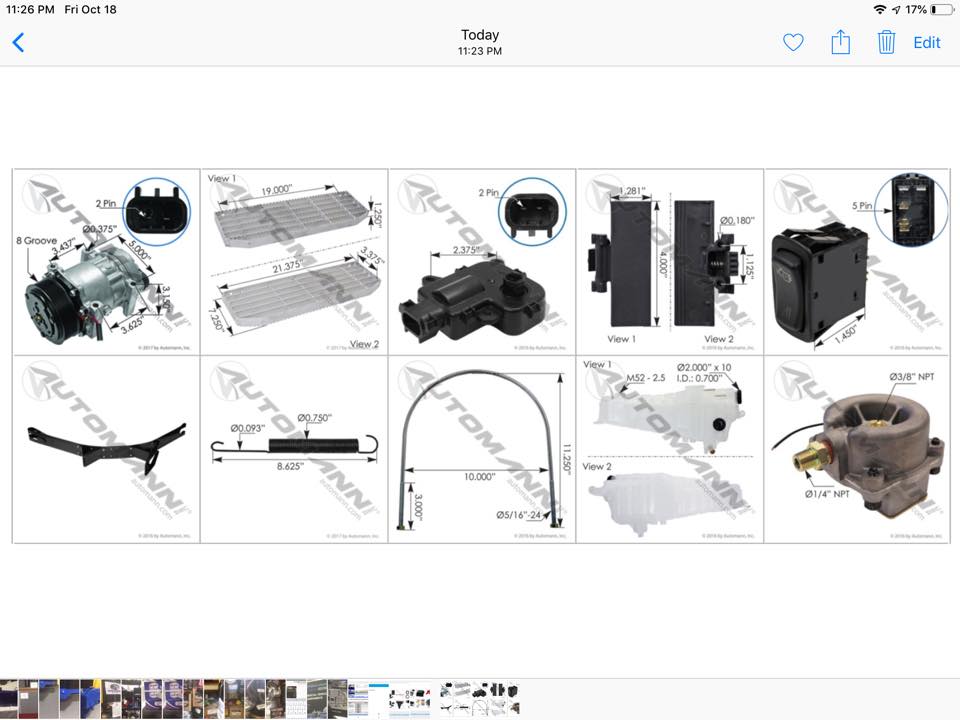Go back using the blue chevron
This screenshot has height=720, width=960.
pos(18,43)
